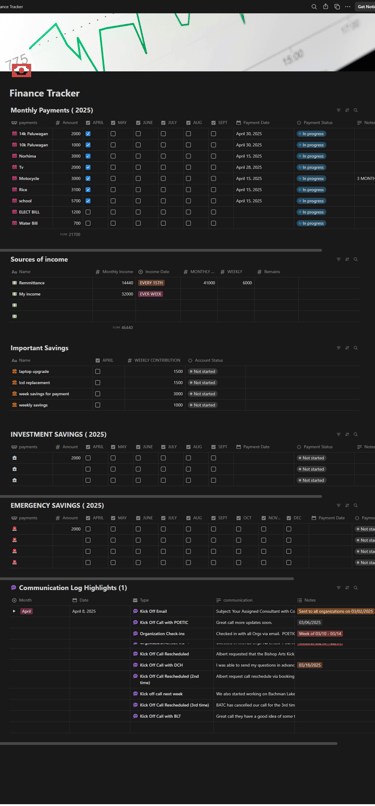Open sort for Monthly Payments table

click(x=347, y=110)
